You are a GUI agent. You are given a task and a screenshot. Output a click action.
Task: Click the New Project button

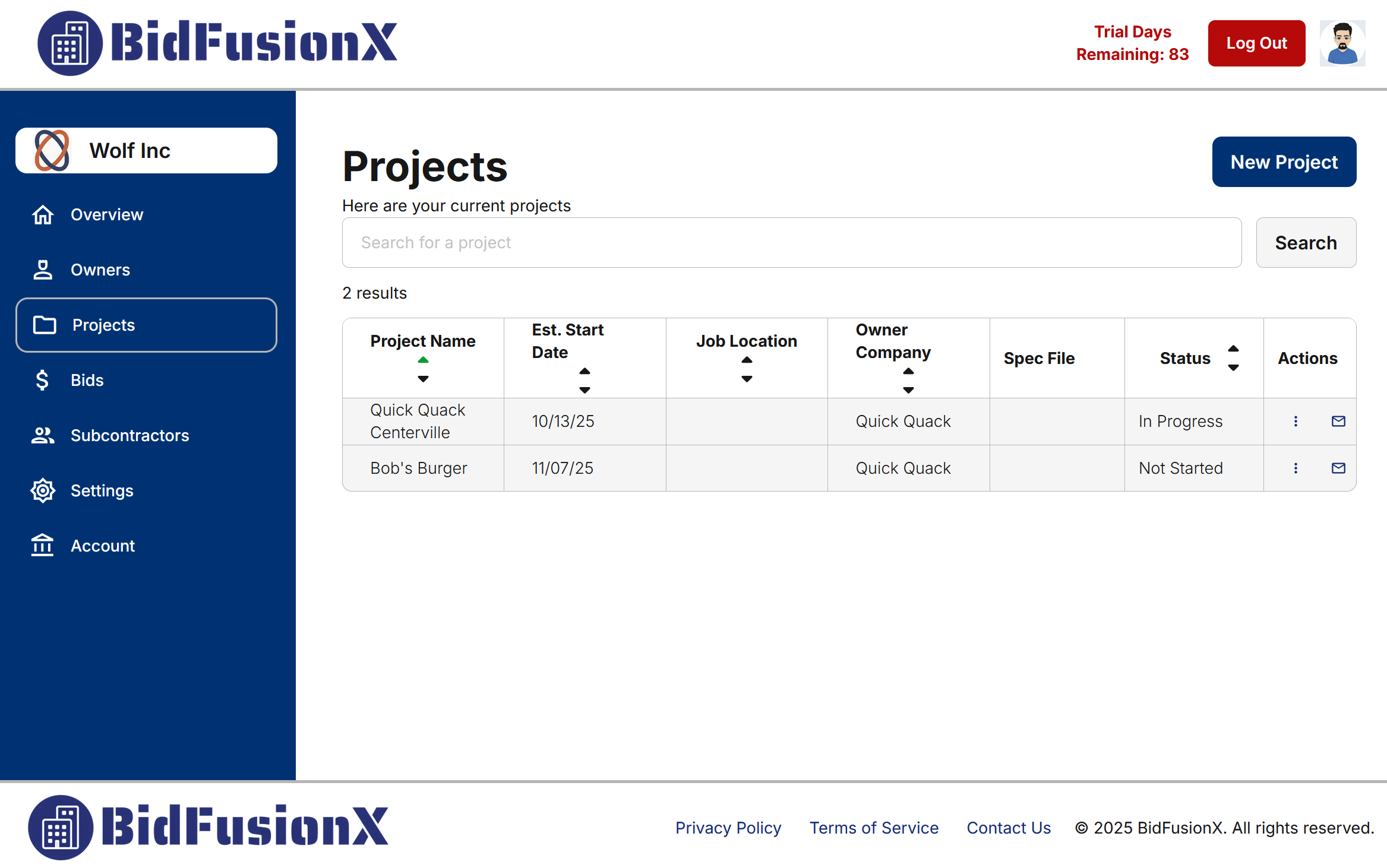coord(1284,161)
